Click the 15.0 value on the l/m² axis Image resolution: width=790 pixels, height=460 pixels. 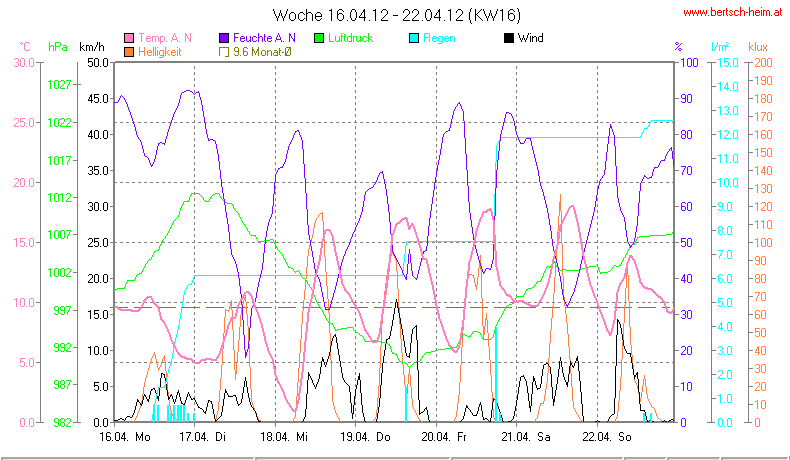point(728,63)
